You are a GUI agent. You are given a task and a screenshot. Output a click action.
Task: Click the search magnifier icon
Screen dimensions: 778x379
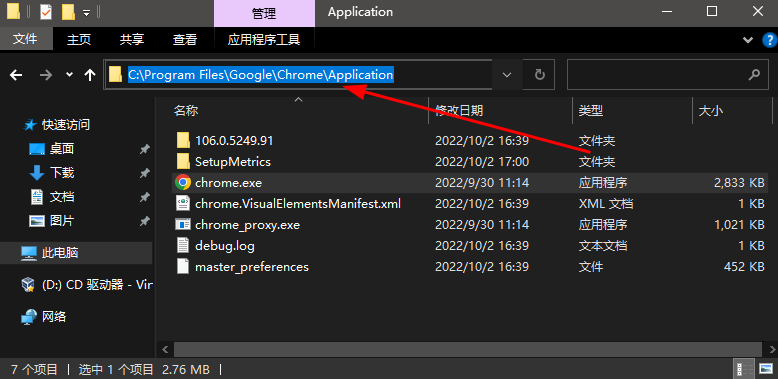click(754, 75)
